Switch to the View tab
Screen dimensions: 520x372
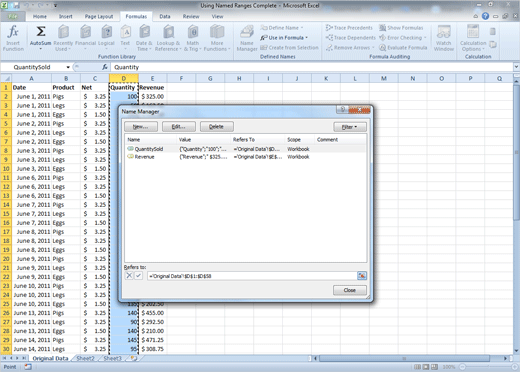coord(217,16)
